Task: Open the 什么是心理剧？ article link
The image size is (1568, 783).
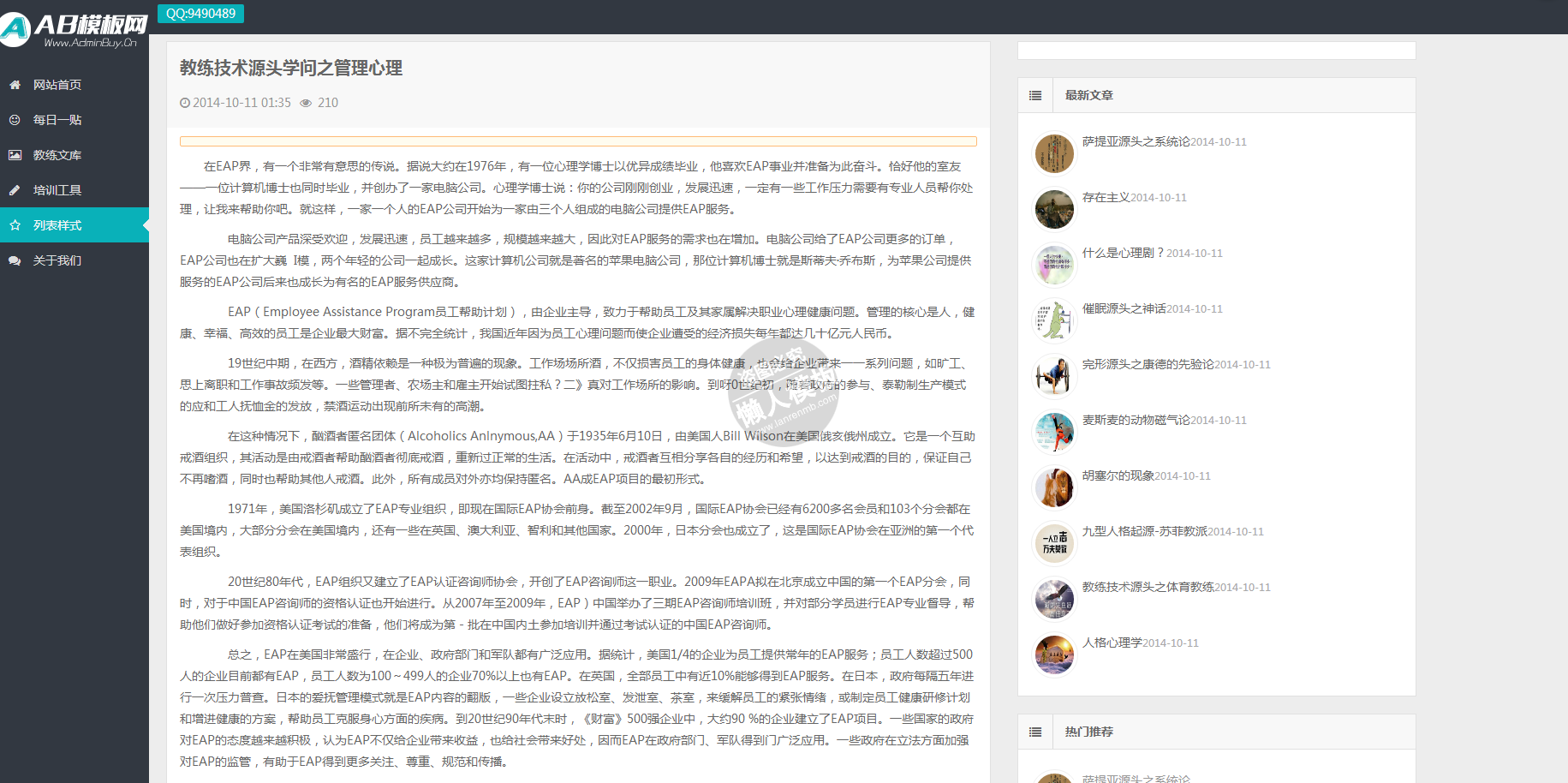Action: click(x=1123, y=253)
